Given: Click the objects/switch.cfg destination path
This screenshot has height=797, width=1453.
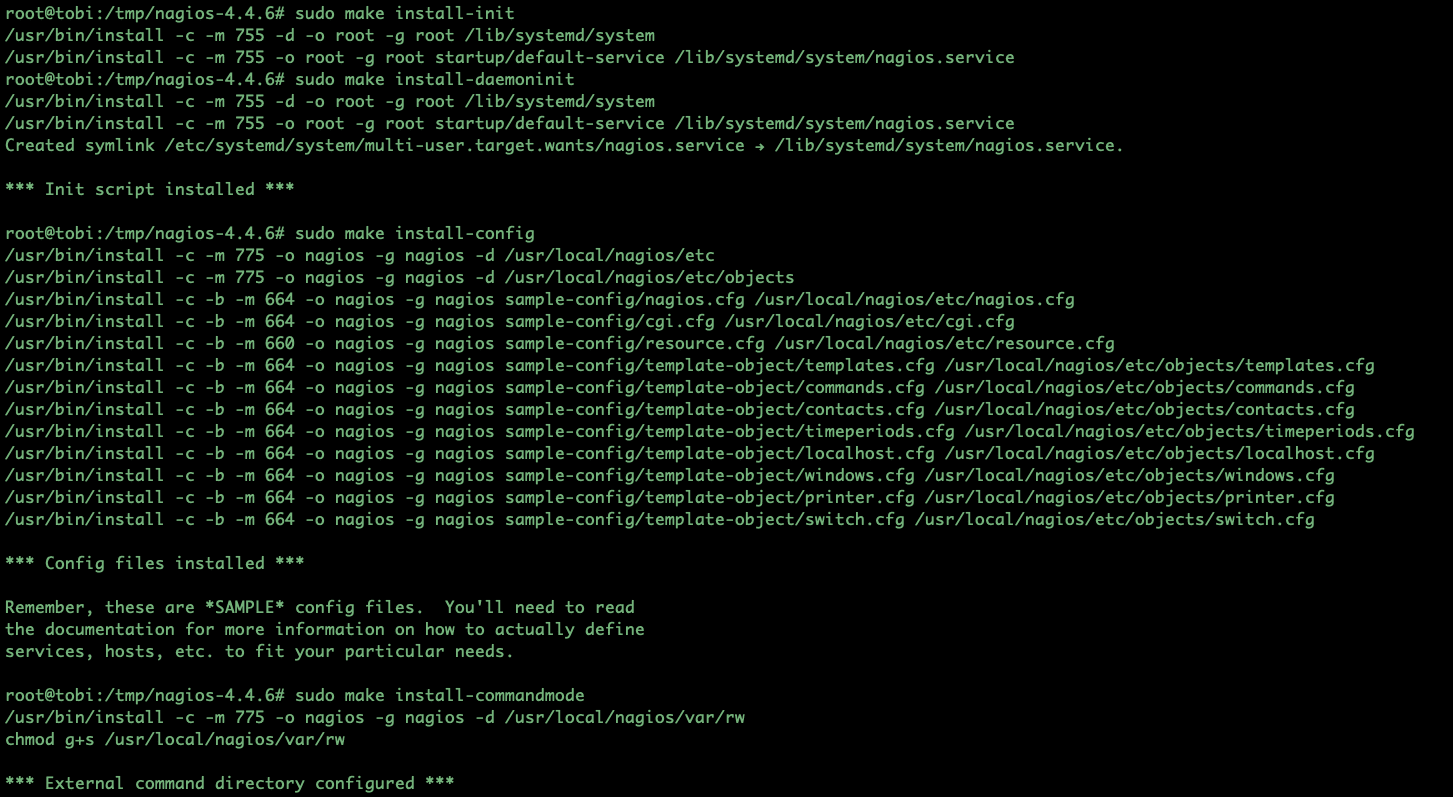Looking at the screenshot, I should (x=1114, y=519).
